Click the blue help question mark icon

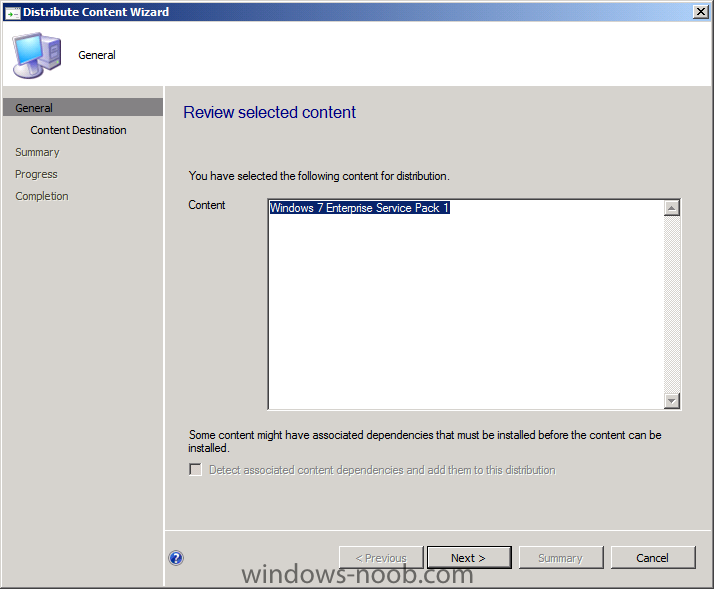tap(176, 558)
